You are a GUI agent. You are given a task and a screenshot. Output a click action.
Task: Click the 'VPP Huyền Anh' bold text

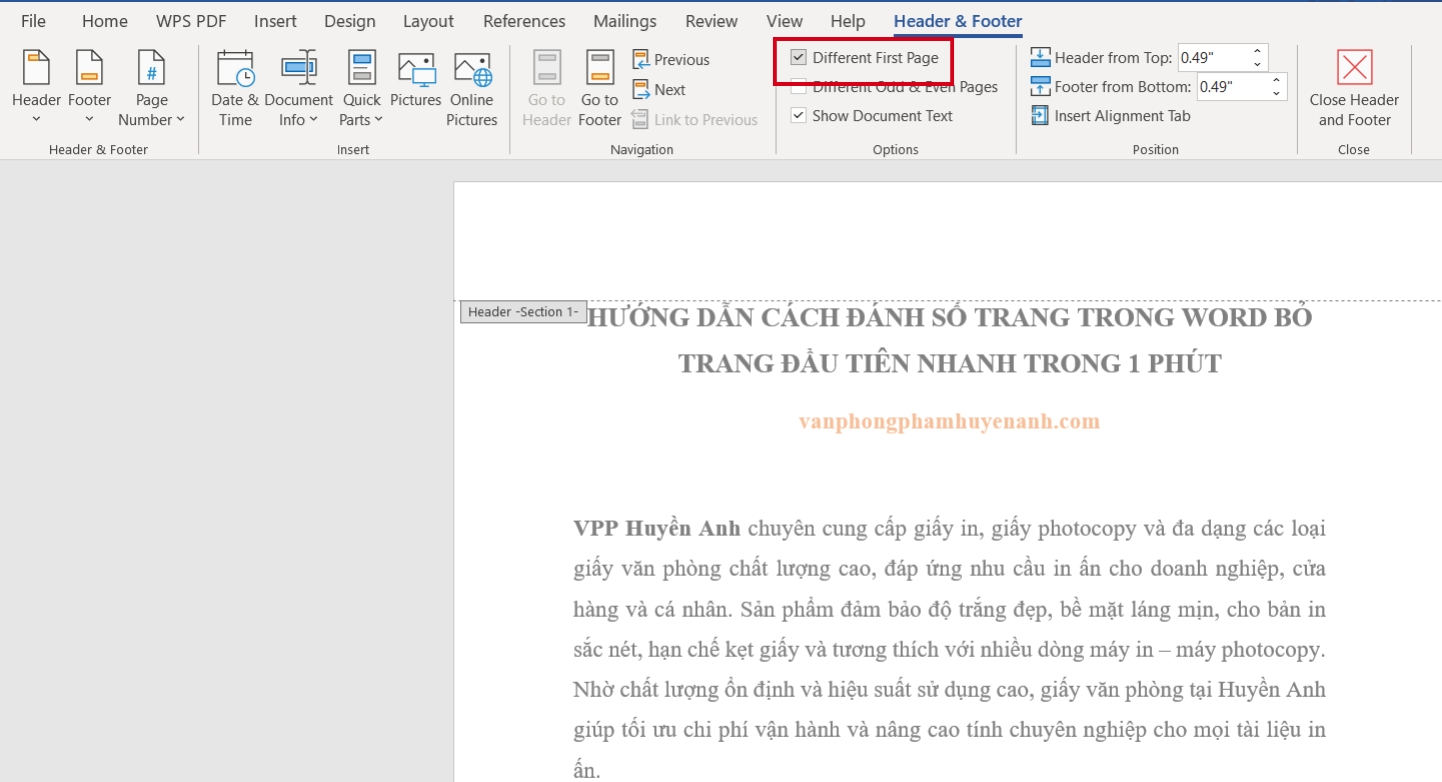(x=657, y=528)
